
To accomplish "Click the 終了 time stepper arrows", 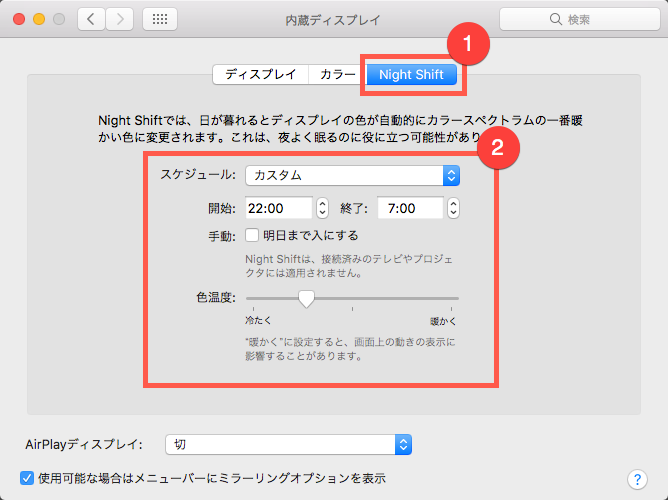I will click(453, 208).
